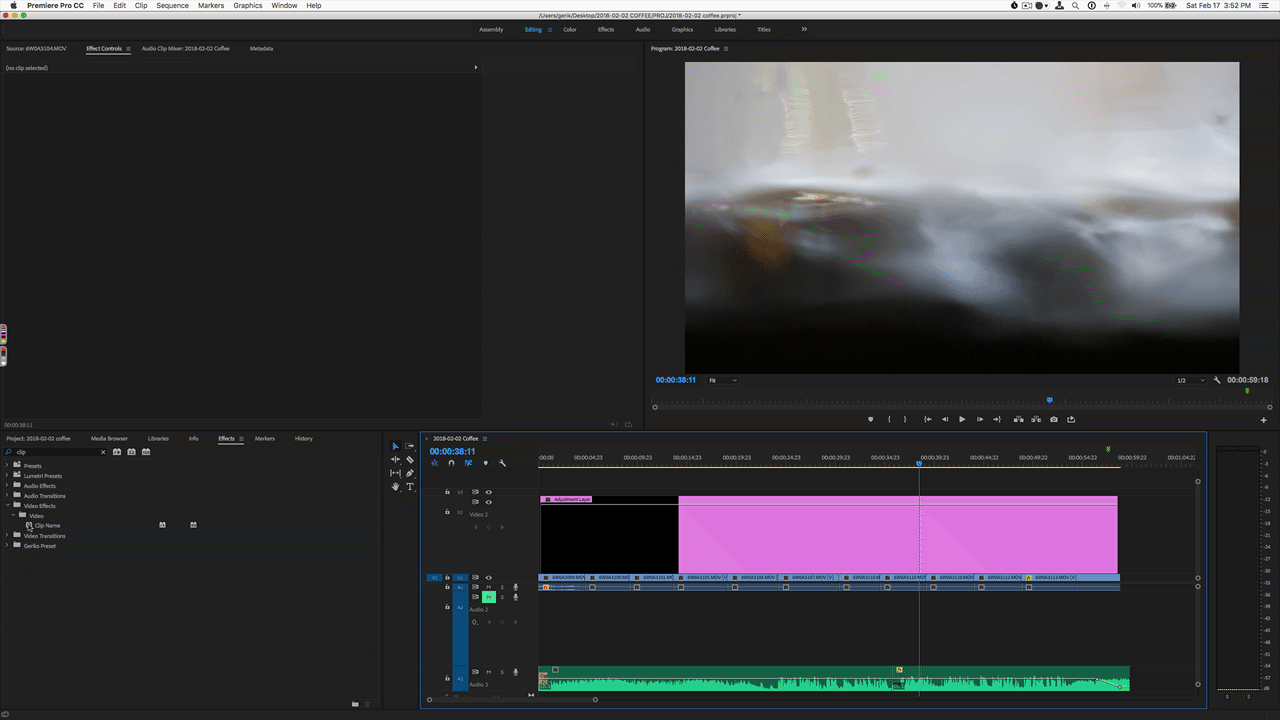1280x720 pixels.
Task: Click the Linked Selection icon in the timeline
Action: pyautogui.click(x=468, y=463)
